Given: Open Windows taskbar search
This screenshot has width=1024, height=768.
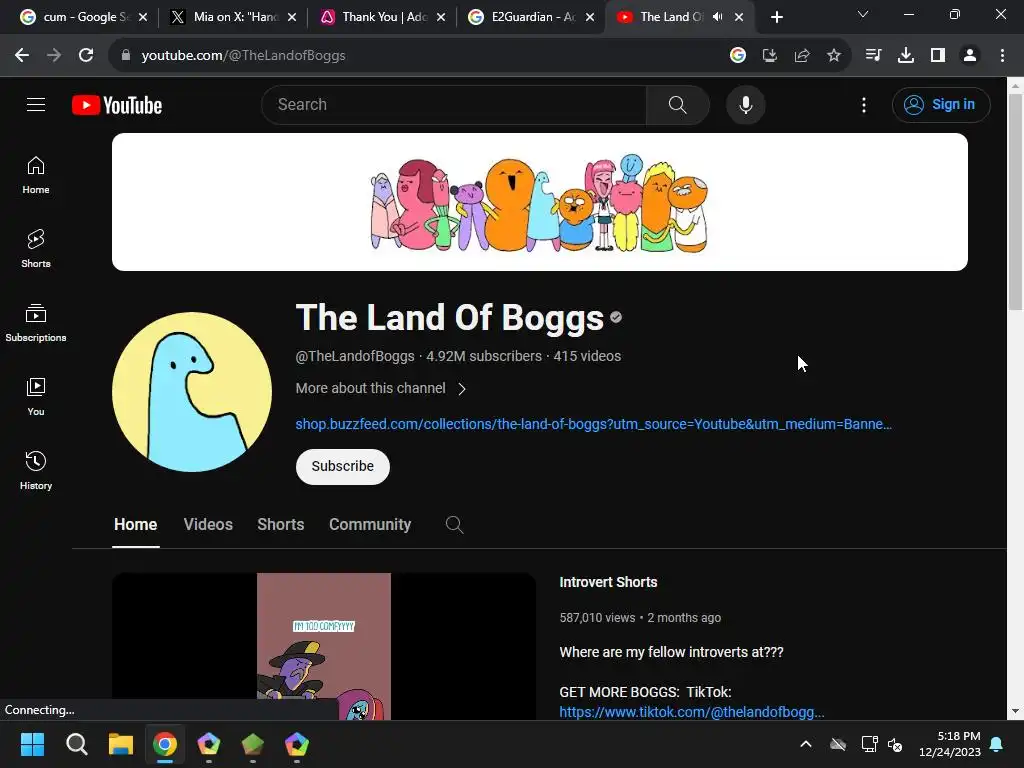Looking at the screenshot, I should point(76,744).
